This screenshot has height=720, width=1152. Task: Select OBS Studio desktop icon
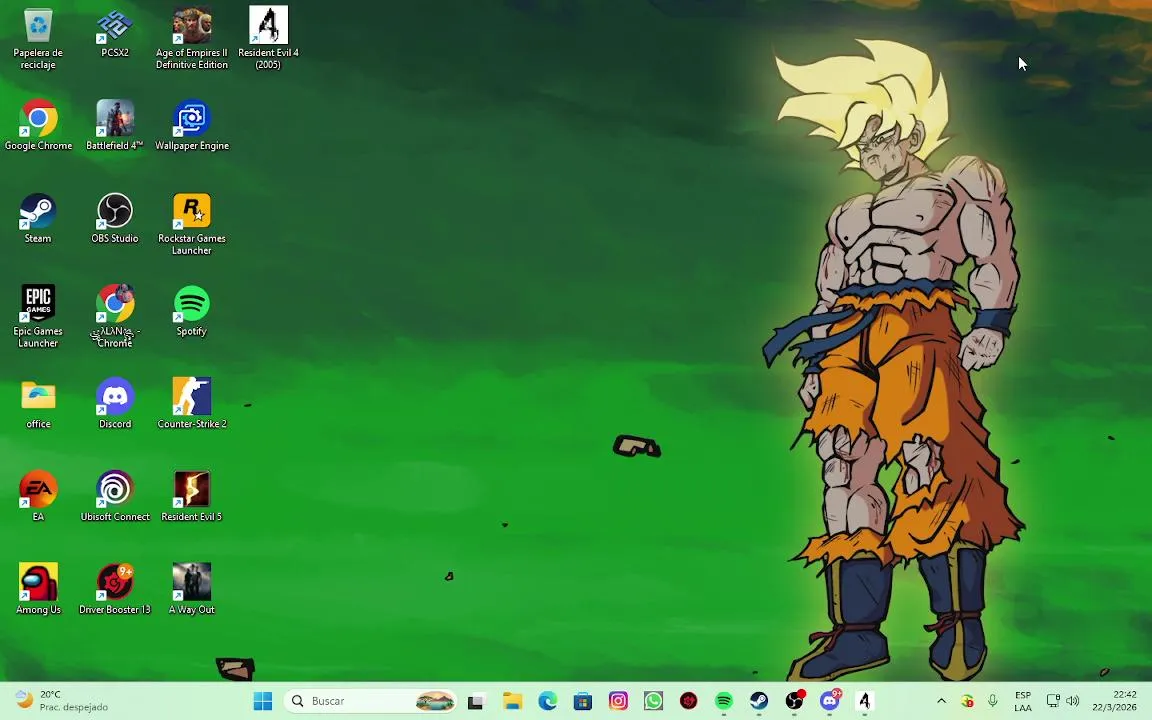[x=115, y=217]
